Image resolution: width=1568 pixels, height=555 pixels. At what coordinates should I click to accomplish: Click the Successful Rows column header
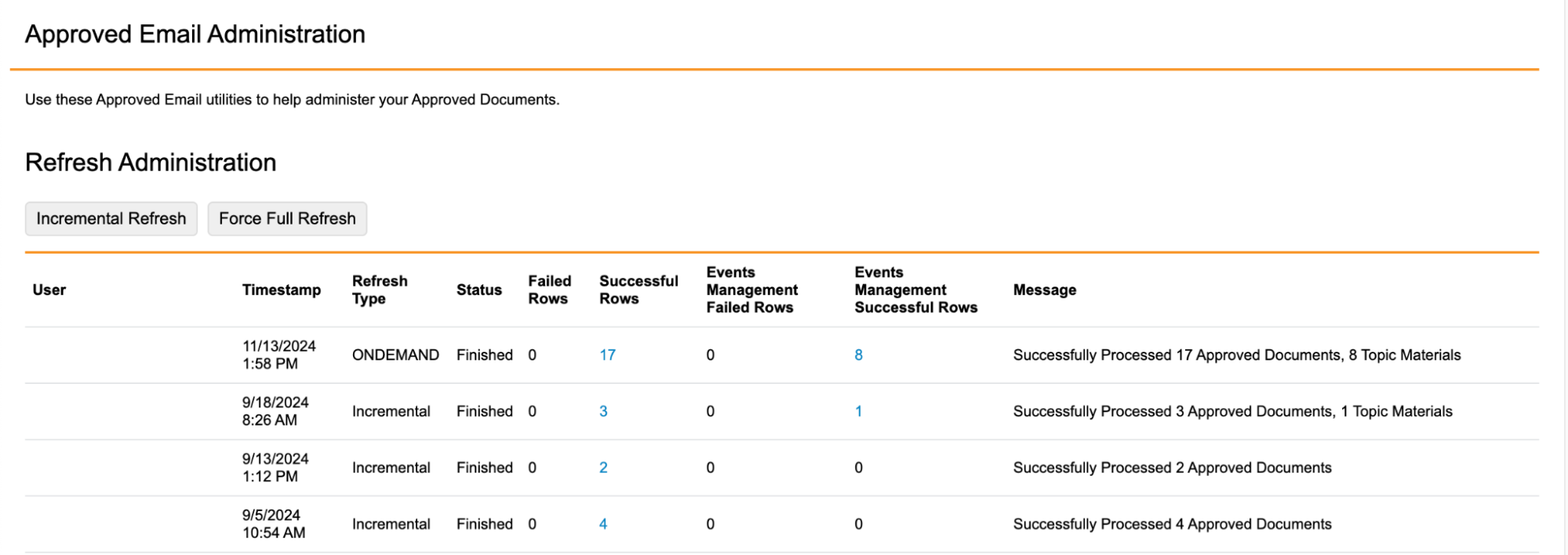(638, 290)
